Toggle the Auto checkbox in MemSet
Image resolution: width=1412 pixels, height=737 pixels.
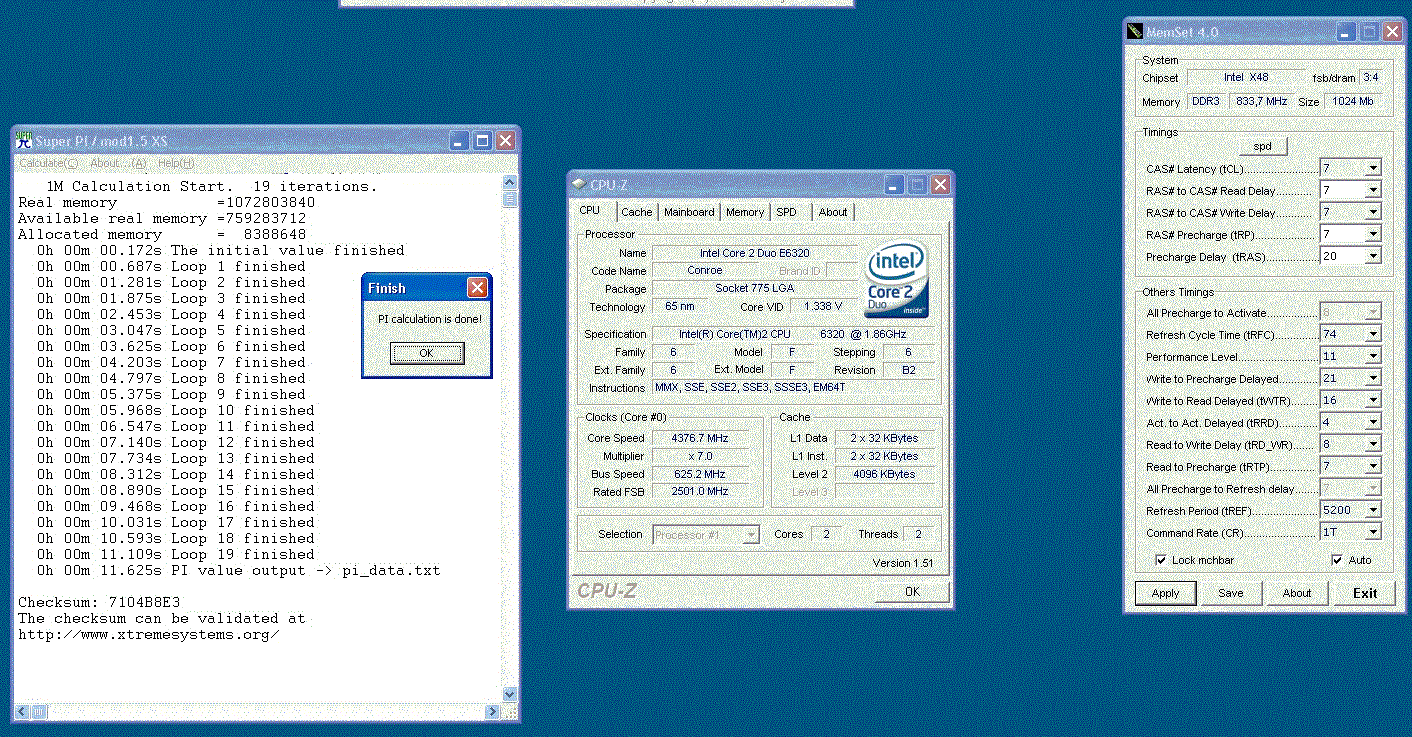[1337, 560]
